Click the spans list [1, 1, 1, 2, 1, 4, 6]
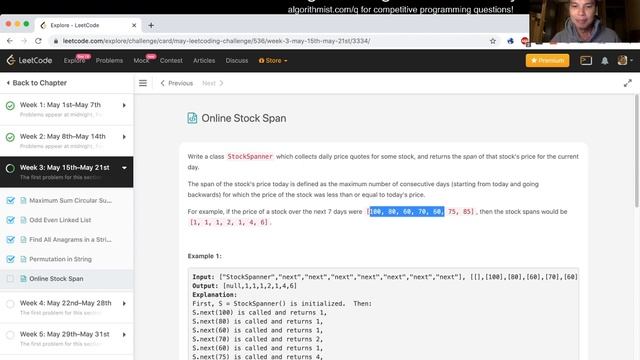 [229, 222]
